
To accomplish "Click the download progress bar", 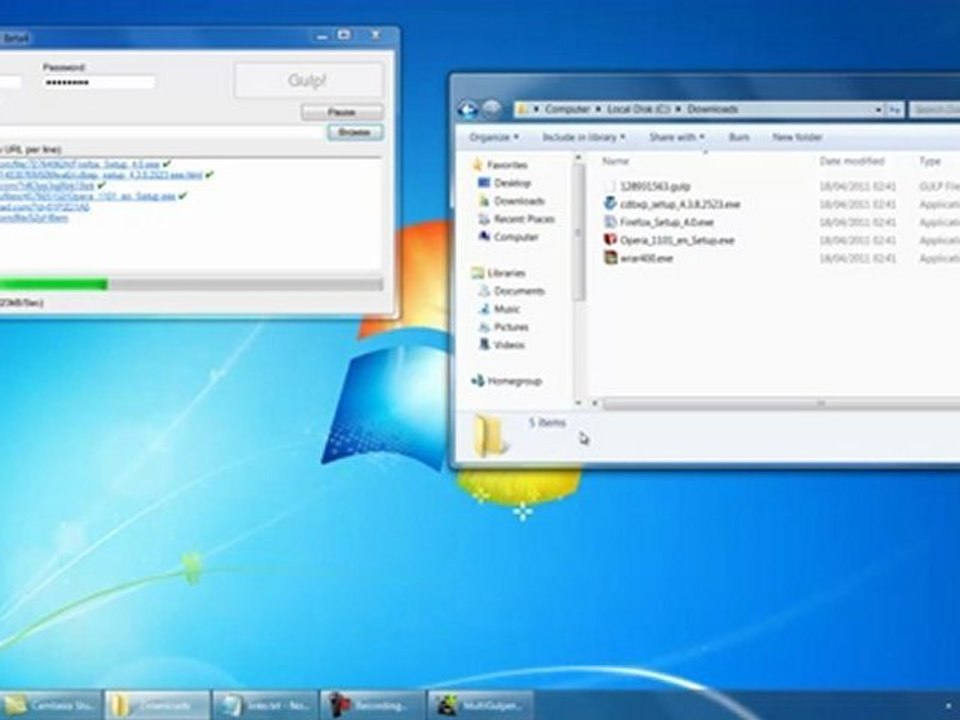I will 191,284.
